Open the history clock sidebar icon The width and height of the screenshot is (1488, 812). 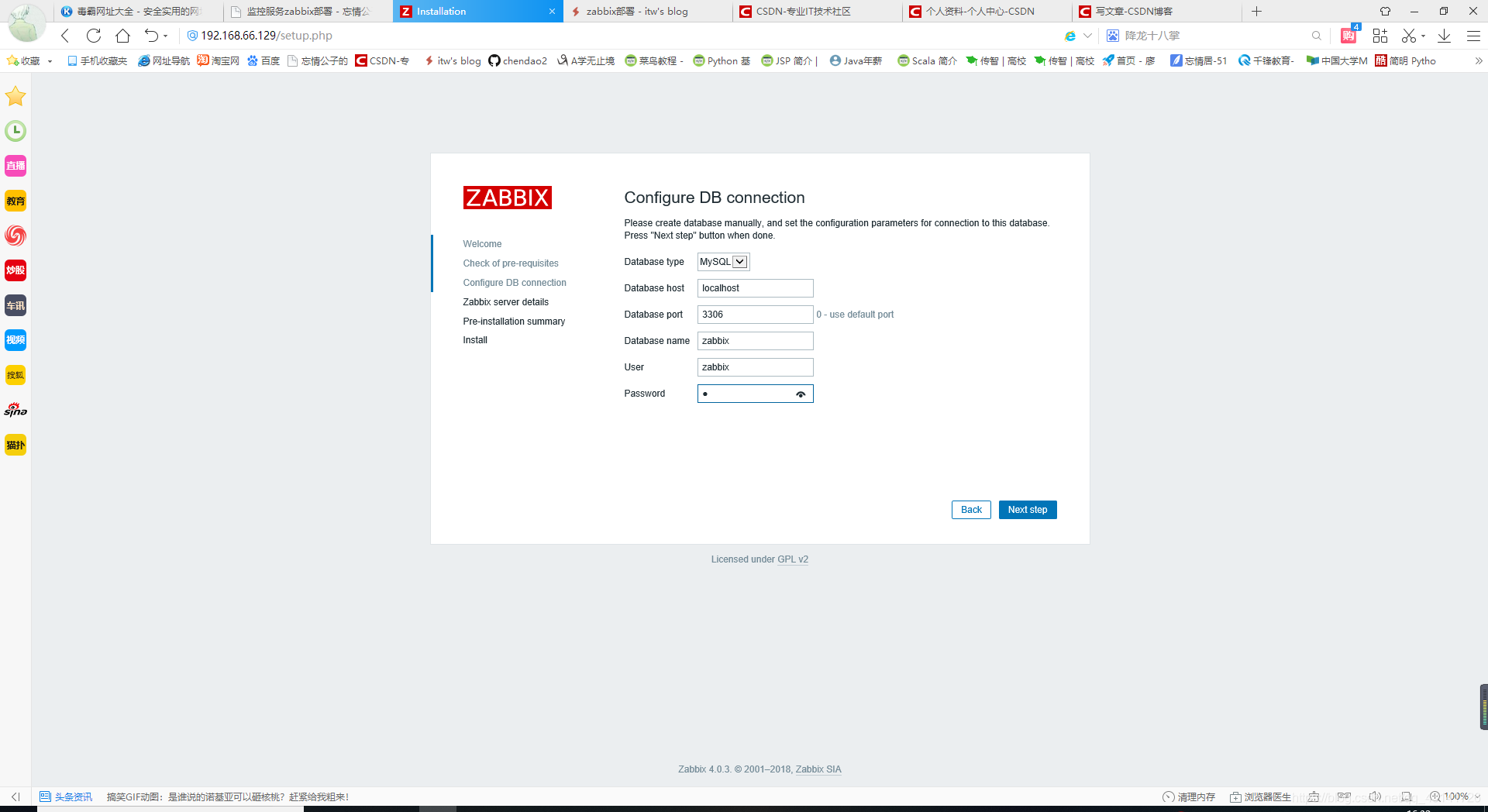pyautogui.click(x=15, y=131)
